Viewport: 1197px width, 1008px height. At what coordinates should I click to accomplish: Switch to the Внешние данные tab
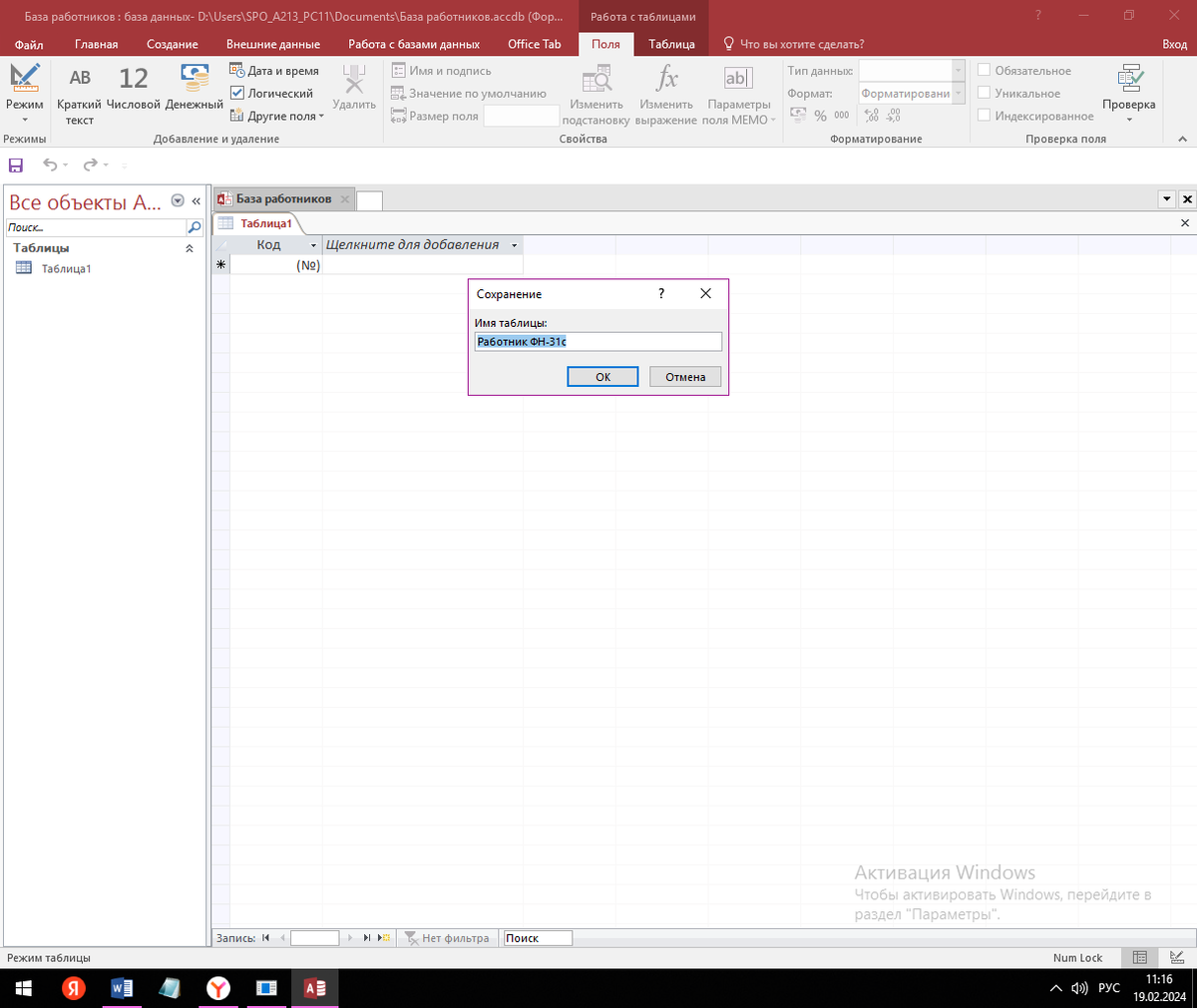272,44
